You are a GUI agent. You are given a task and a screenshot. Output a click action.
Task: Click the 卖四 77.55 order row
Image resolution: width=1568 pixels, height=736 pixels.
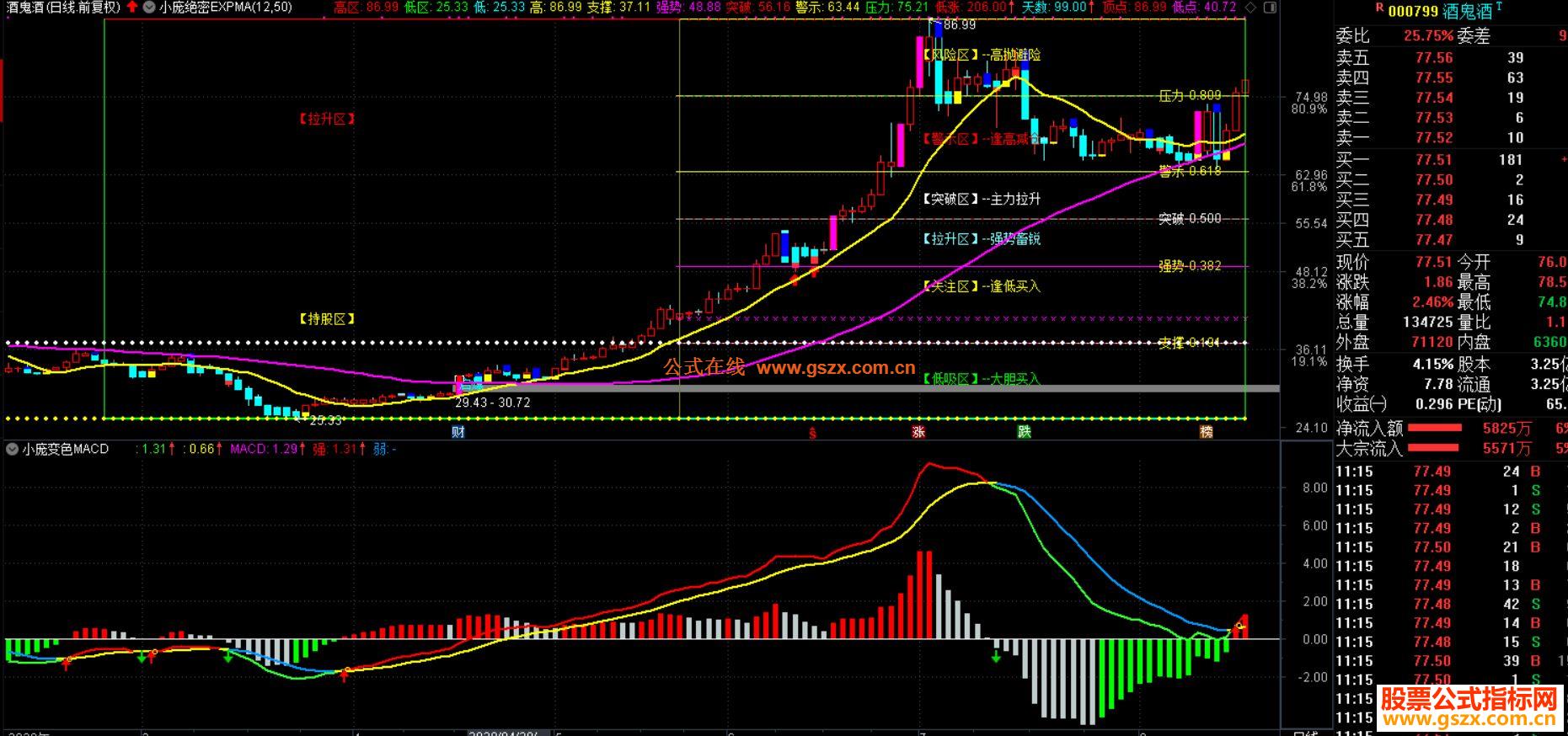click(1451, 77)
